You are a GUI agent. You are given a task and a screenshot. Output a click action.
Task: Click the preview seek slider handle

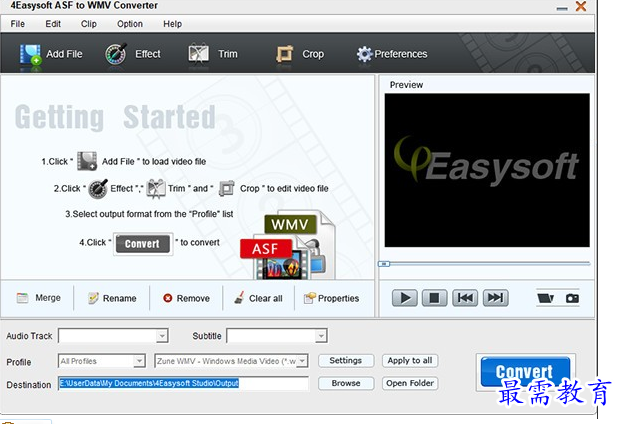384,263
